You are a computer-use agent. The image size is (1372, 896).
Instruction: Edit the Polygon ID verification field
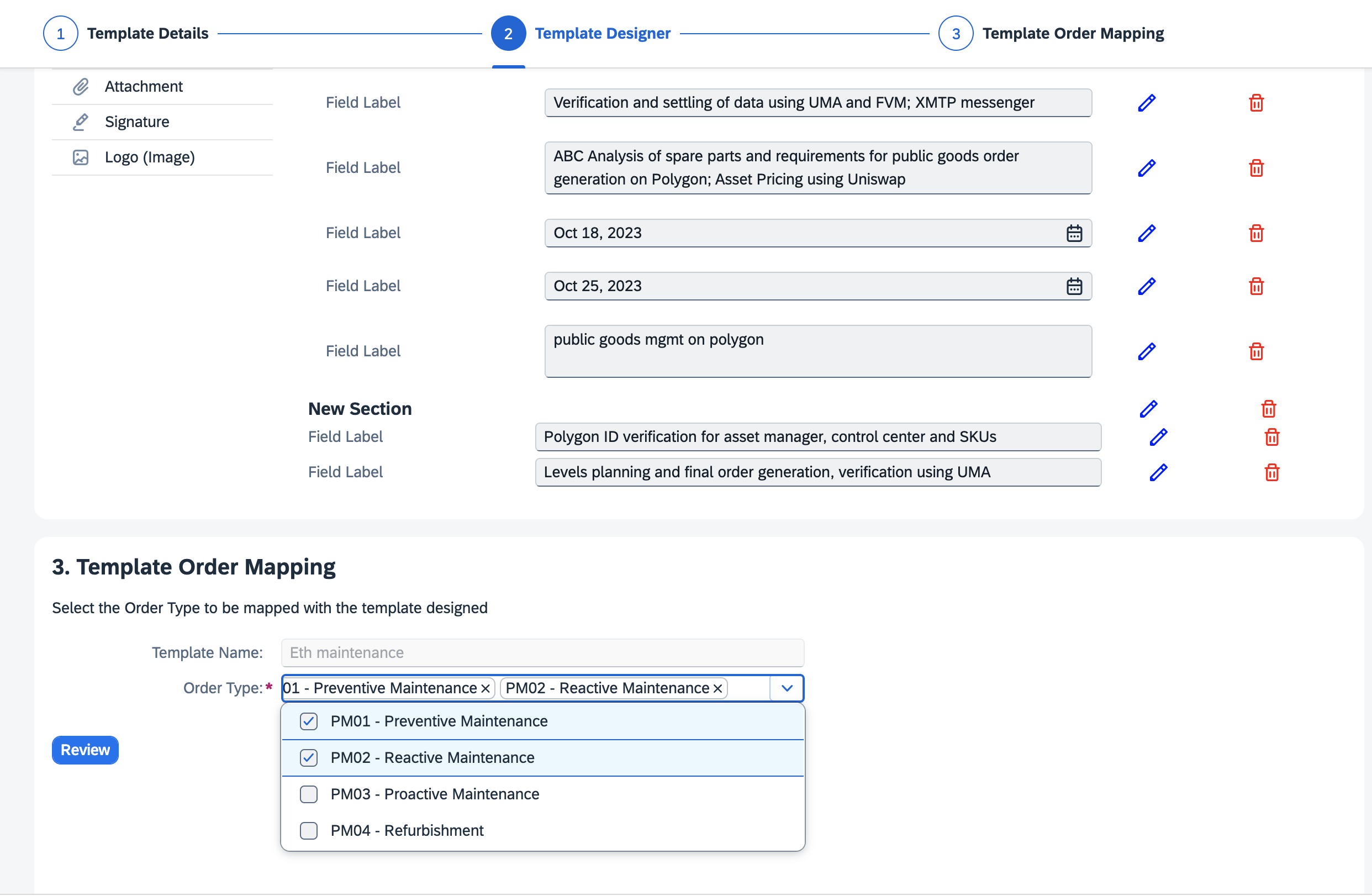tap(1158, 437)
